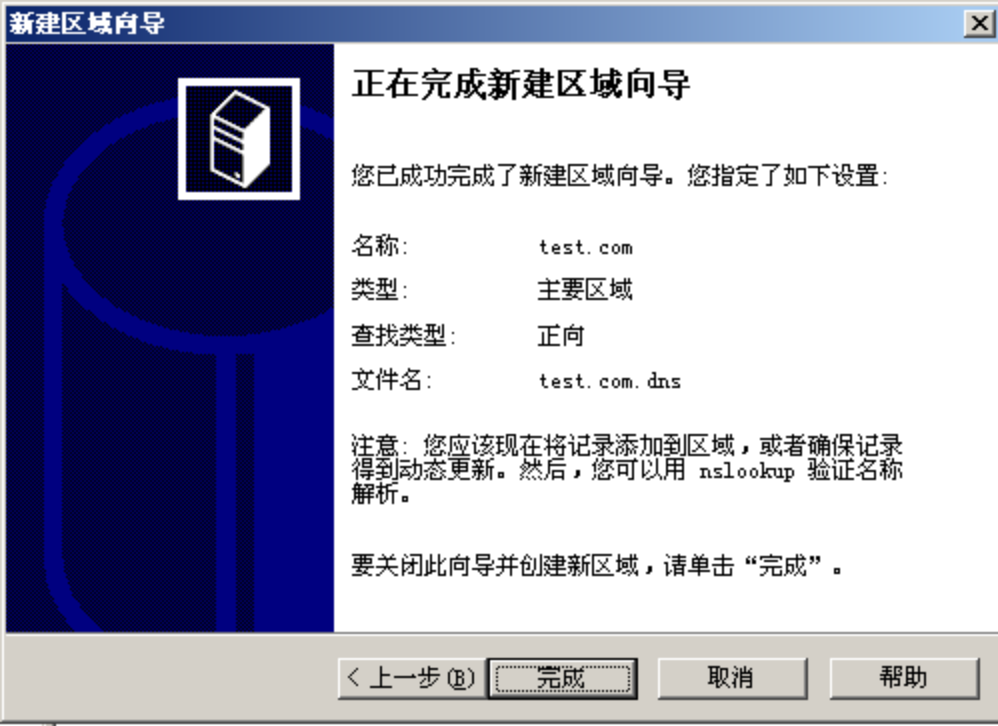Select the file name test.com.dns
This screenshot has height=726, width=998.
(610, 381)
